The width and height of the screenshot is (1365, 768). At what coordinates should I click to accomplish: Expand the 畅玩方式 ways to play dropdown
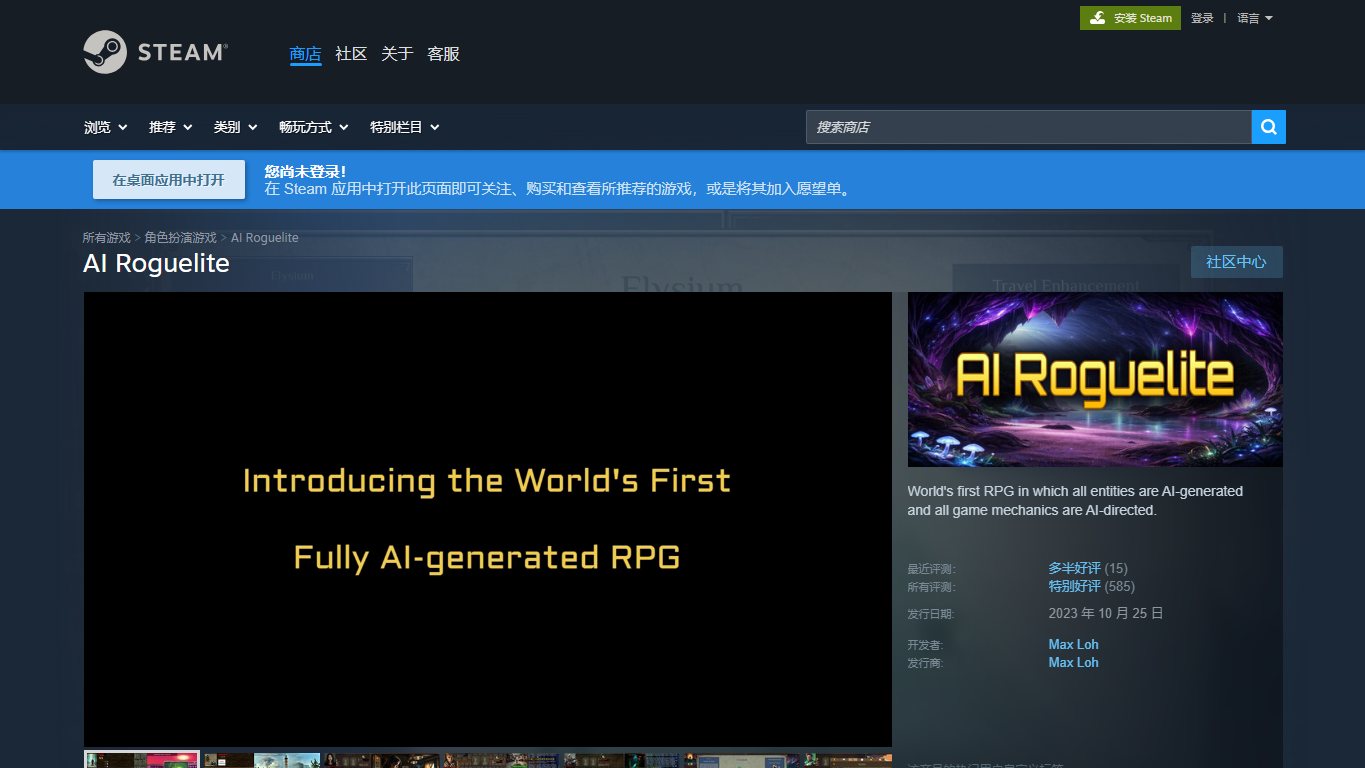tap(314, 127)
